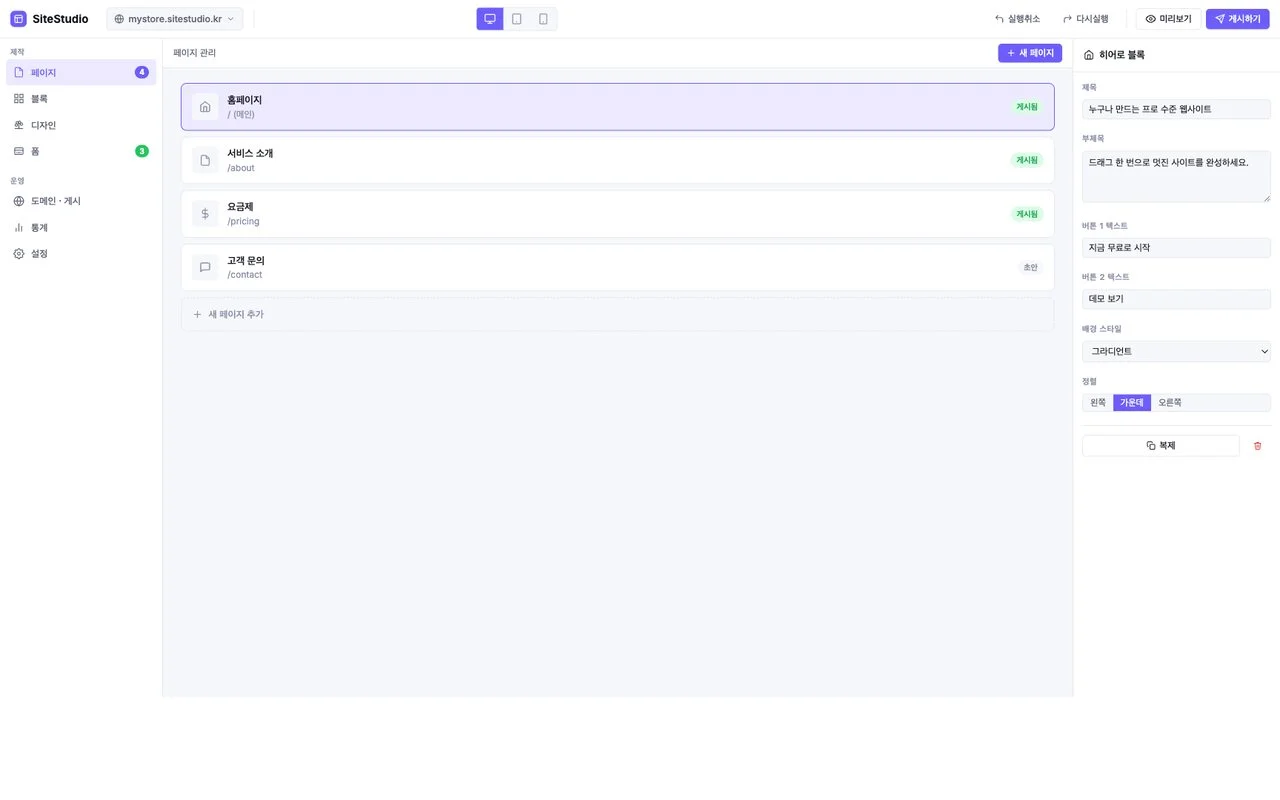1280x800 pixels.
Task: Click the 게시하기 publish button
Action: 1237,19
